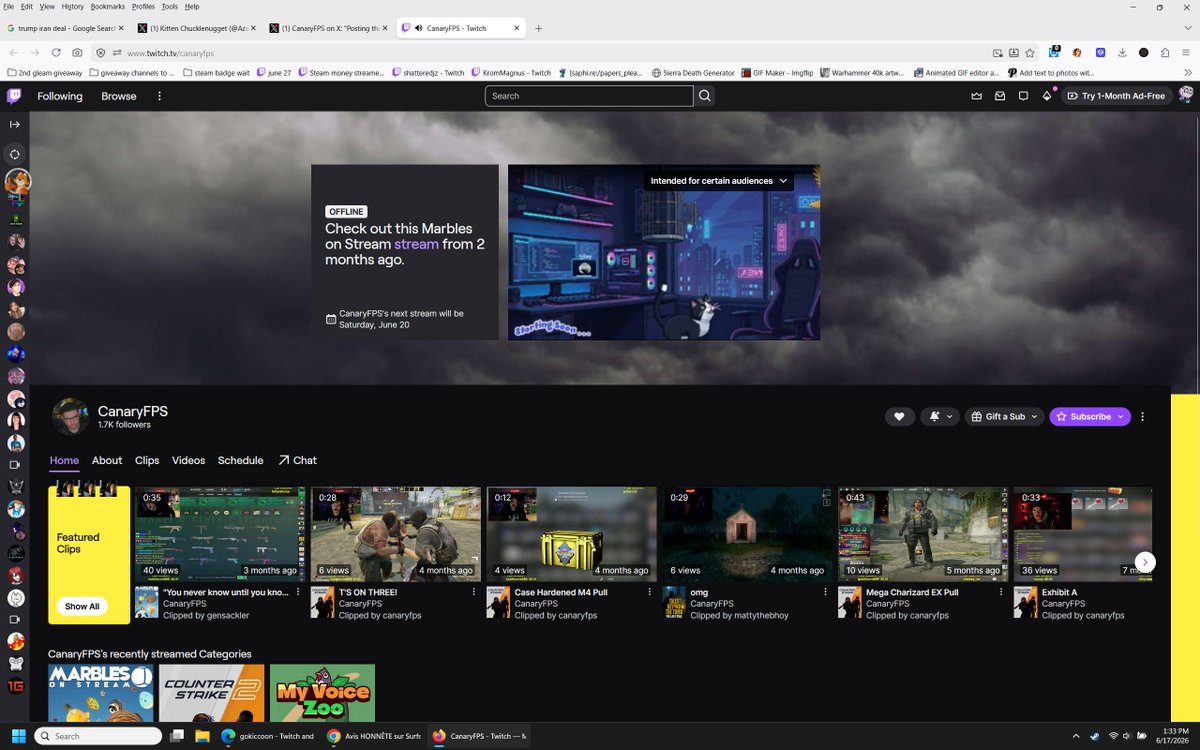Open Firefox History menu

(x=72, y=6)
